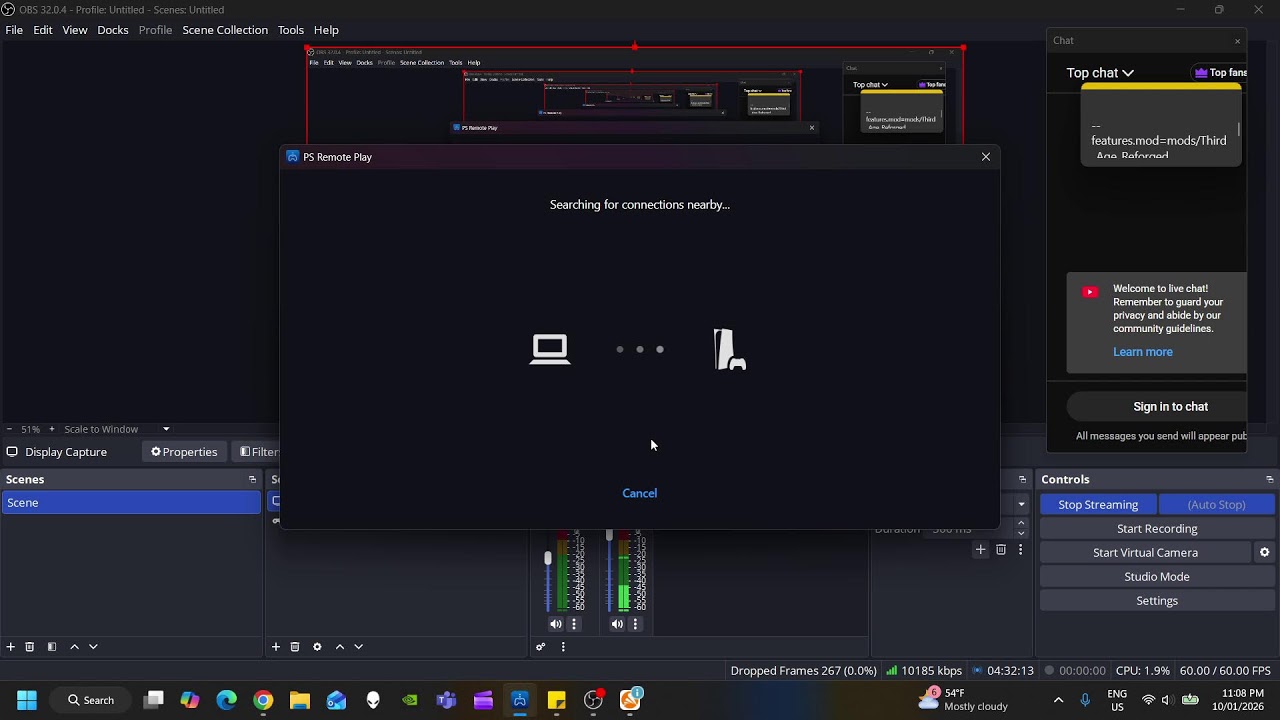The image size is (1280, 720).
Task: Remove the selected scene with the trash icon
Action: point(30,647)
